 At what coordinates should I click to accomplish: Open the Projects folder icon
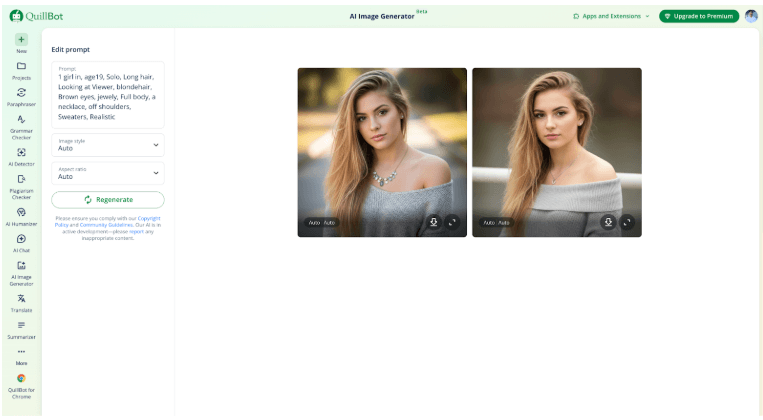pos(21,66)
